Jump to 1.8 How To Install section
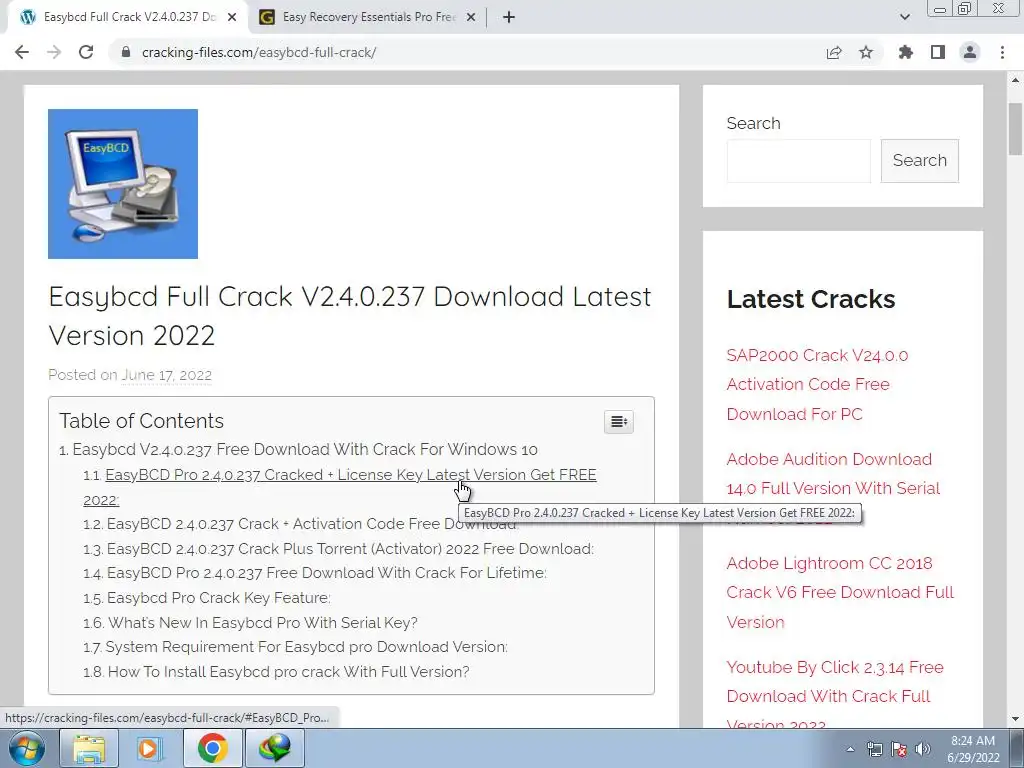The width and height of the screenshot is (1024, 768). click(288, 671)
